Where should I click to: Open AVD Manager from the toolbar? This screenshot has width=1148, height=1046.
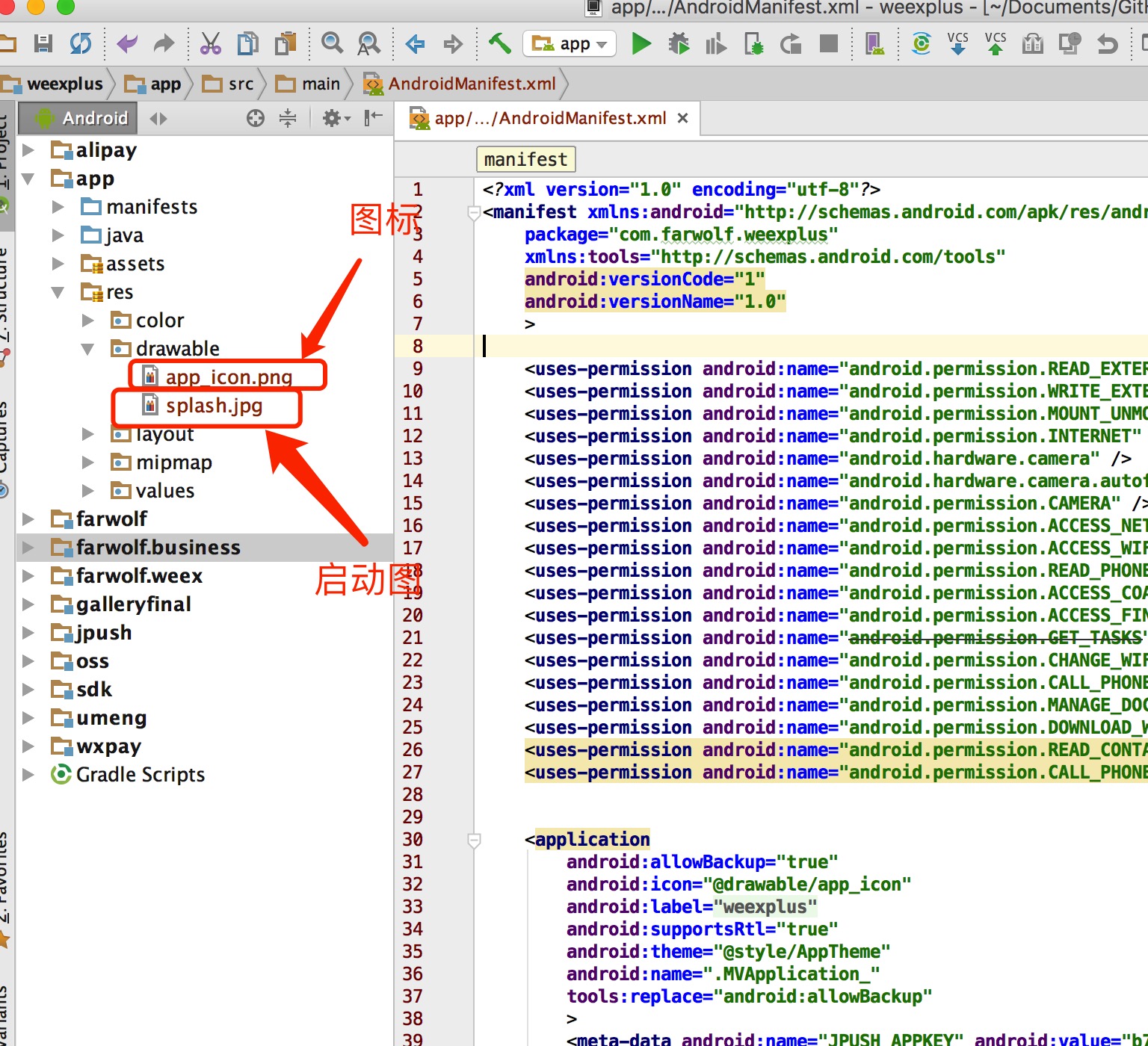click(874, 44)
